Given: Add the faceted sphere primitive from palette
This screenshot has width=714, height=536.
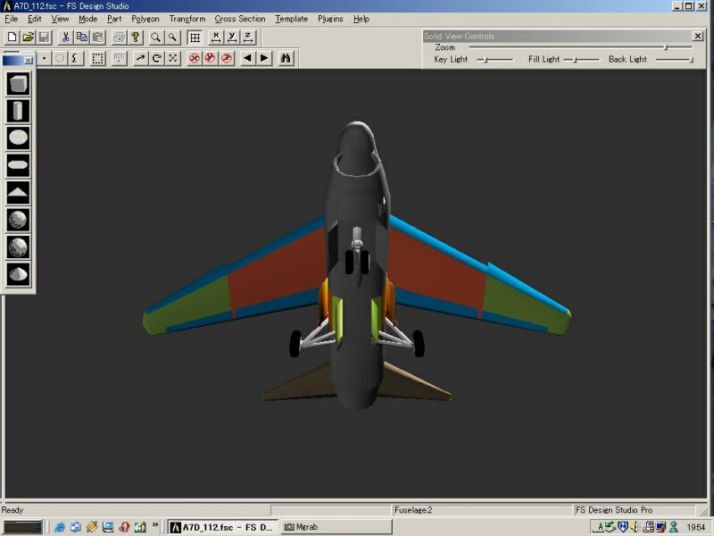Looking at the screenshot, I should [18, 220].
